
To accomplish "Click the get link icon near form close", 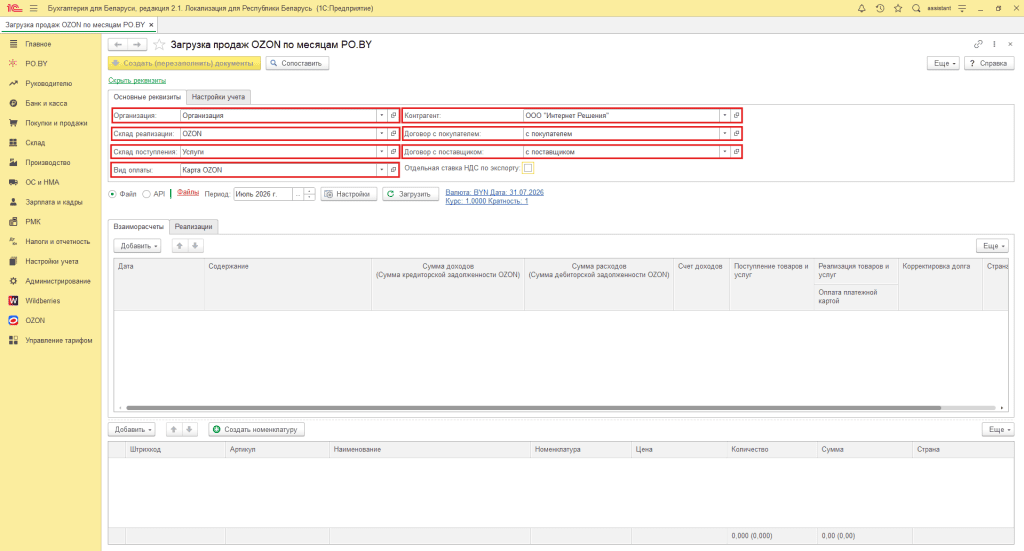I will click(x=978, y=44).
